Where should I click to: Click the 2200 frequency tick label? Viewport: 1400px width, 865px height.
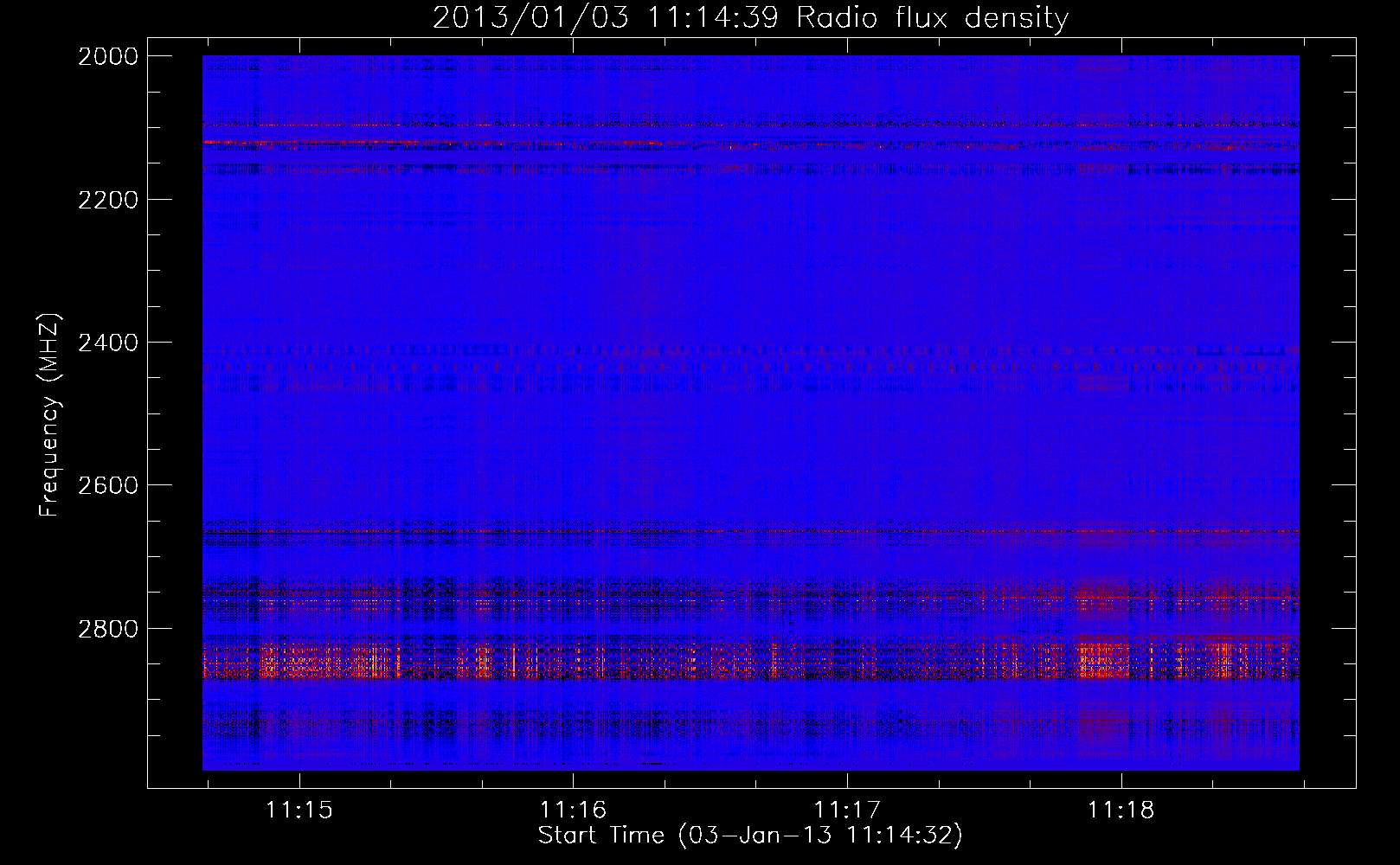coord(108,200)
